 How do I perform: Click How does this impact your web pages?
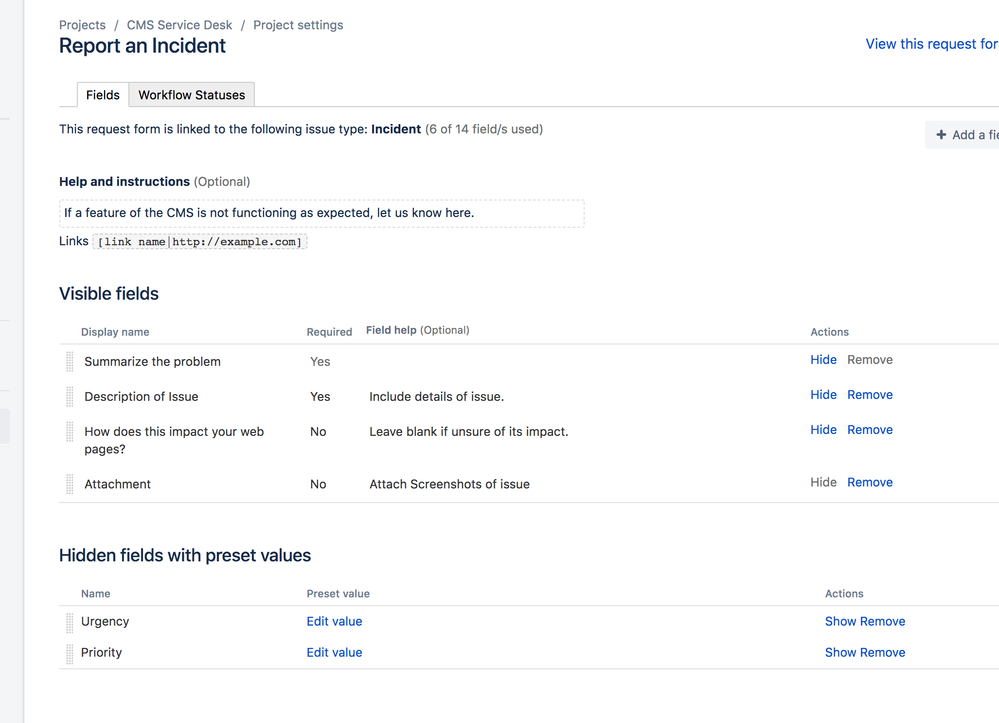click(x=174, y=440)
